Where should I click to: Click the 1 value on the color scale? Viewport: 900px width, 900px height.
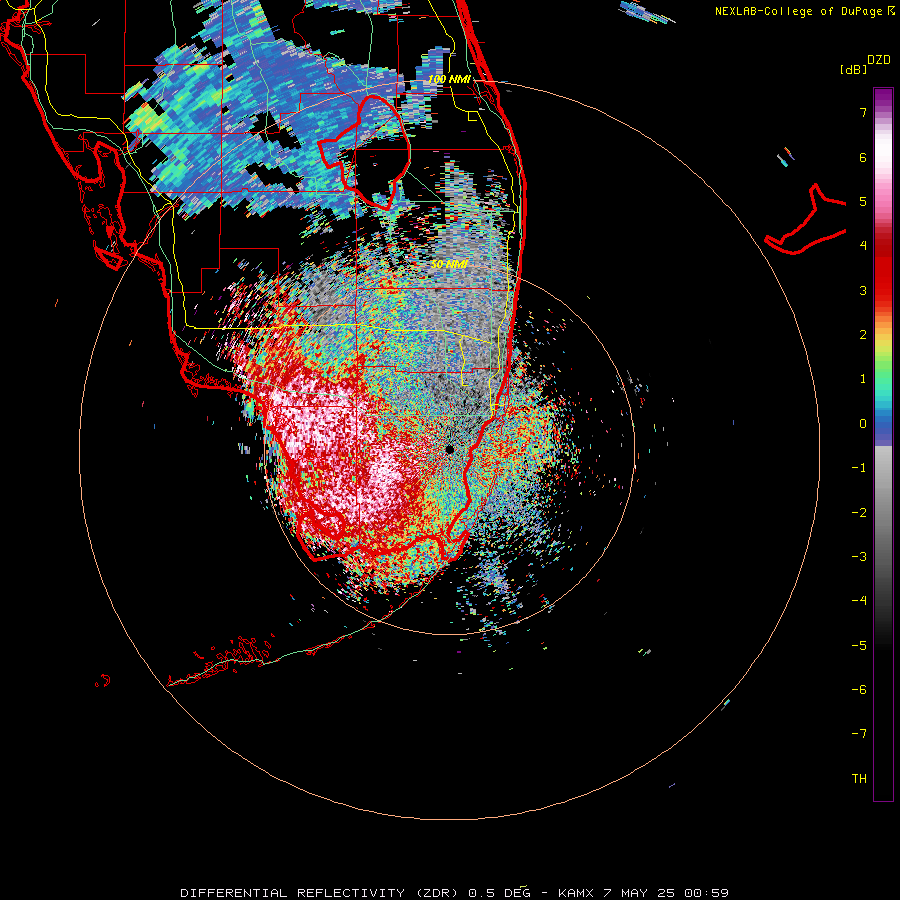coord(863,379)
